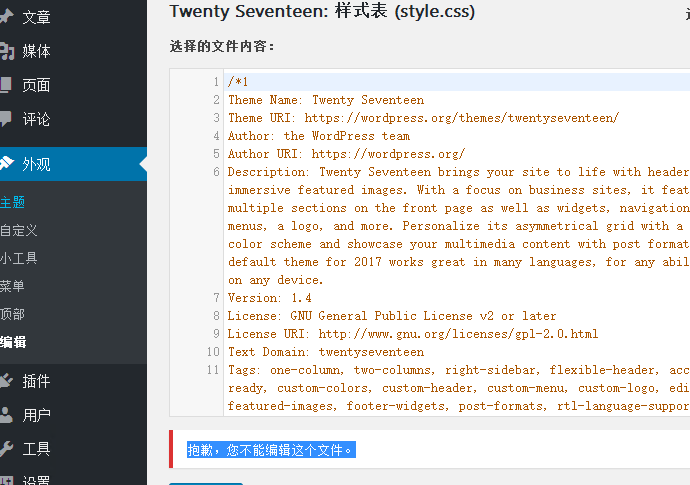Open 编辑 editor submenu link

[x=13, y=342]
